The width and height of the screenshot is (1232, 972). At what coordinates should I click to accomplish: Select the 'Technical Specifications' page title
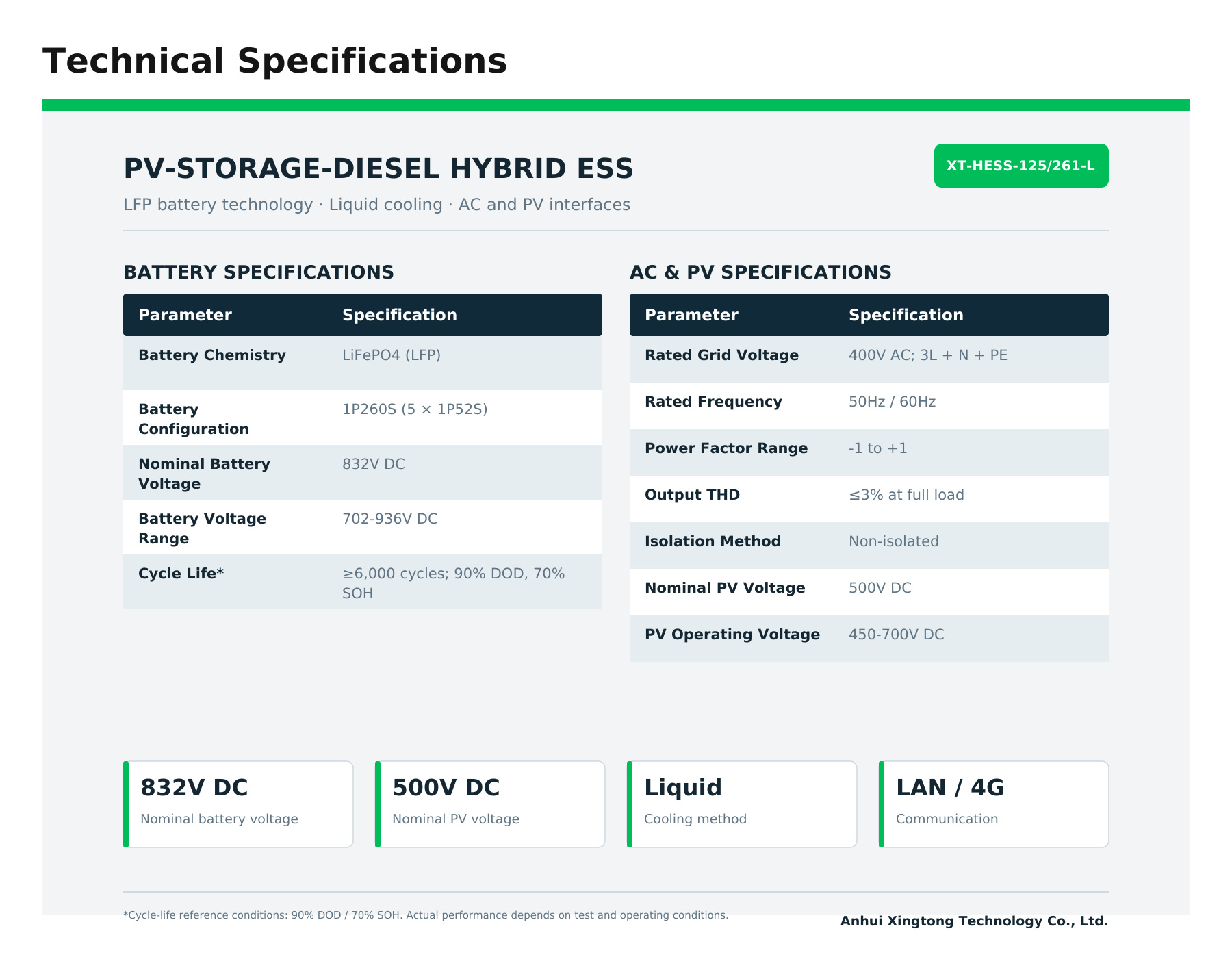pos(274,61)
